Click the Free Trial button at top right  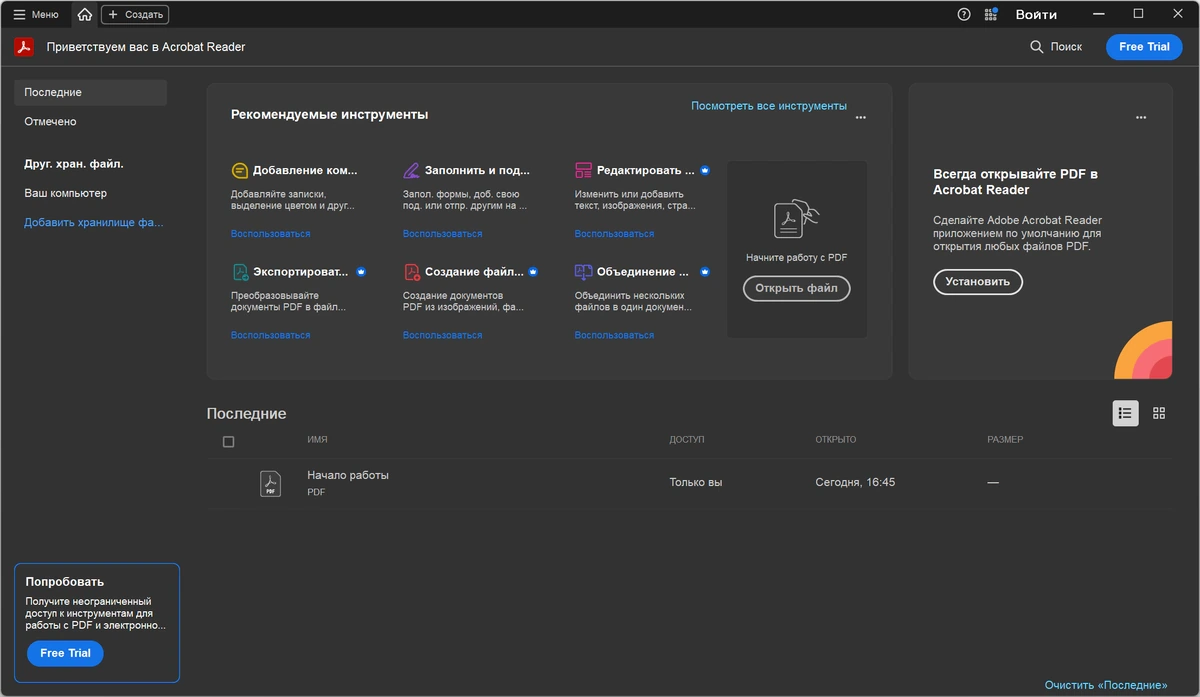(1144, 47)
